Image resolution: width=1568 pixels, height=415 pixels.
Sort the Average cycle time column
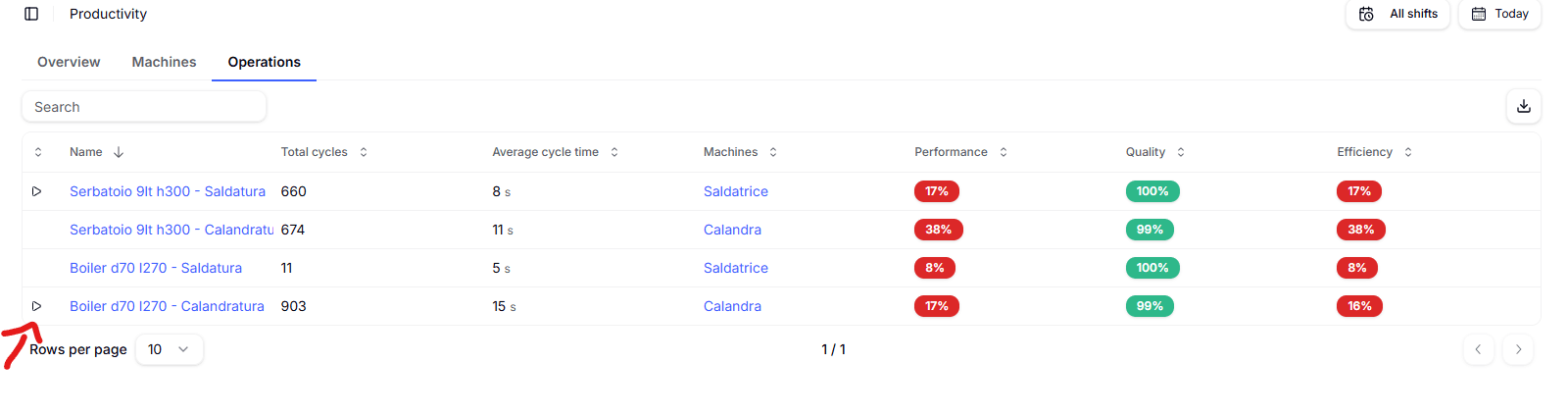coord(614,152)
